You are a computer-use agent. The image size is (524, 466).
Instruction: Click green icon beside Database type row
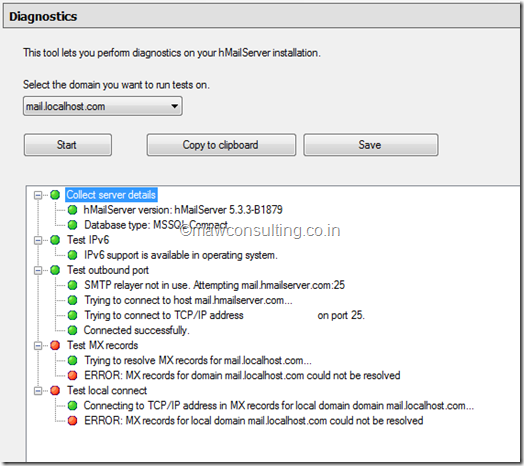tap(72, 225)
